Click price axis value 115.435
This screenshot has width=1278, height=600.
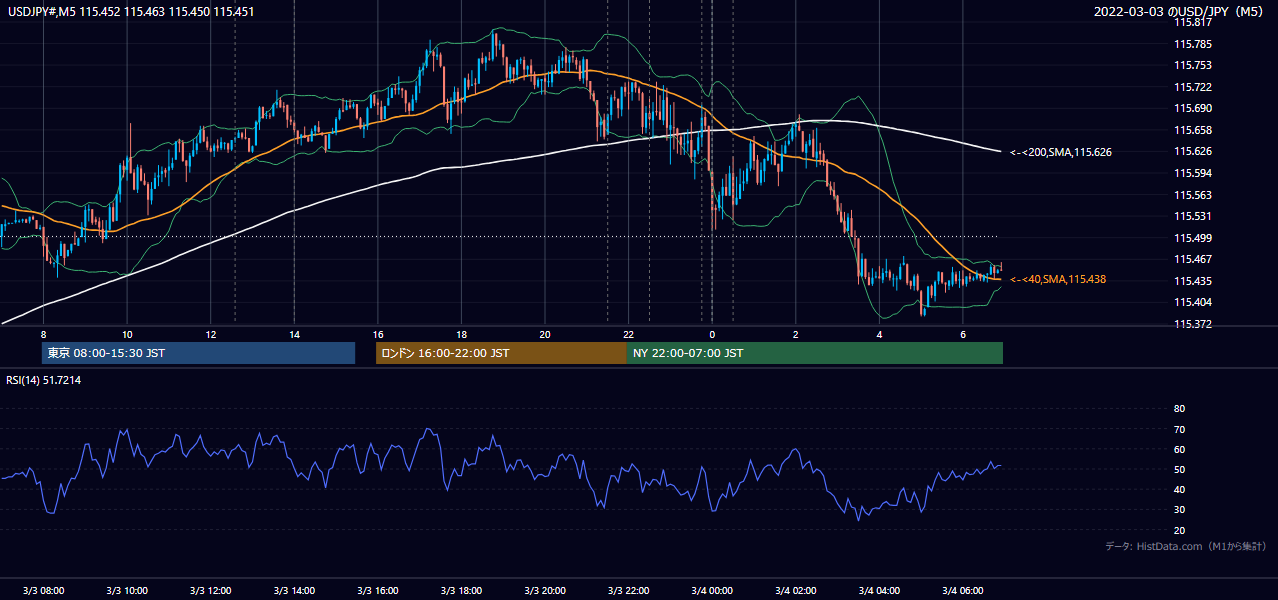pos(1193,281)
